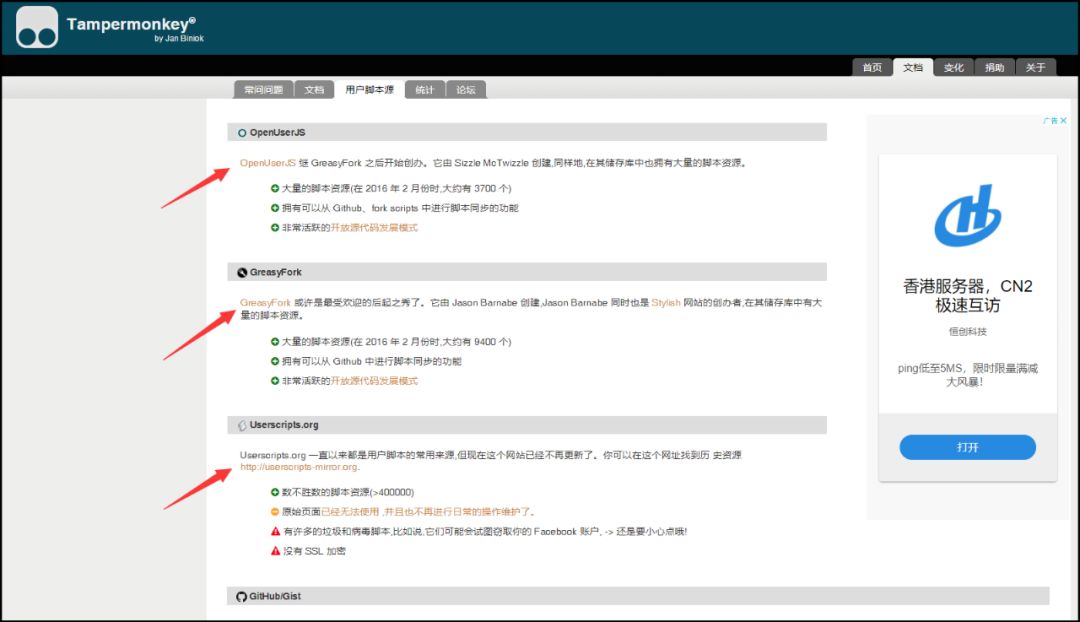Screen dimensions: 1080x622
Task: Open the 首页 top navigation tab
Action: 872,67
